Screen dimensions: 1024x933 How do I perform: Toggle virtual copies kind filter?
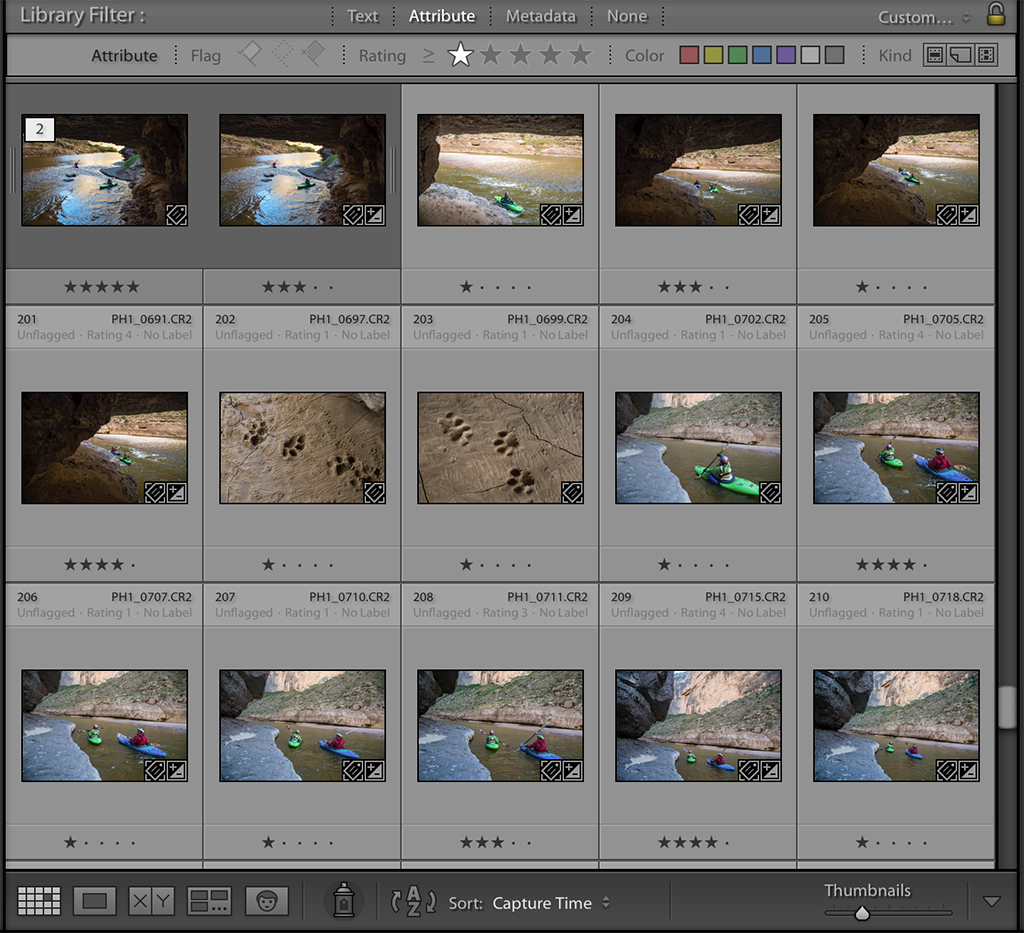click(960, 55)
